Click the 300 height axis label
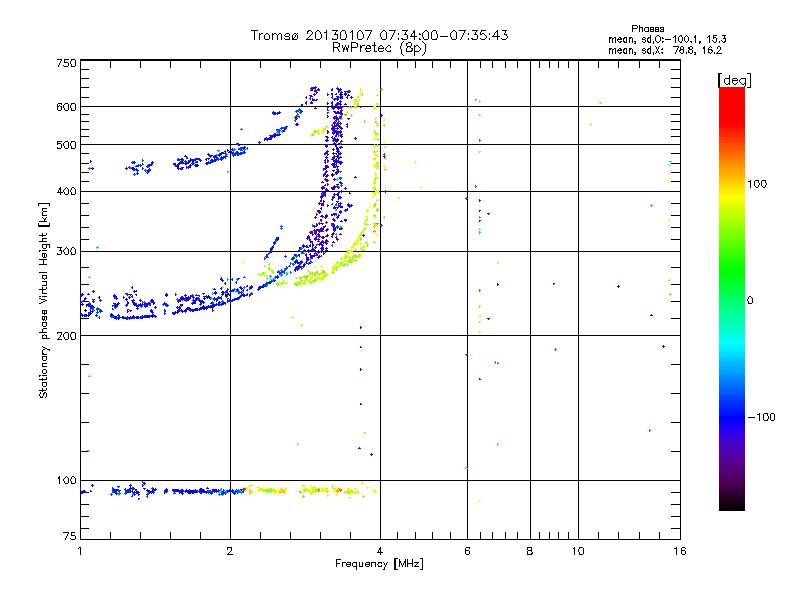The width and height of the screenshot is (800, 600). [x=67, y=251]
